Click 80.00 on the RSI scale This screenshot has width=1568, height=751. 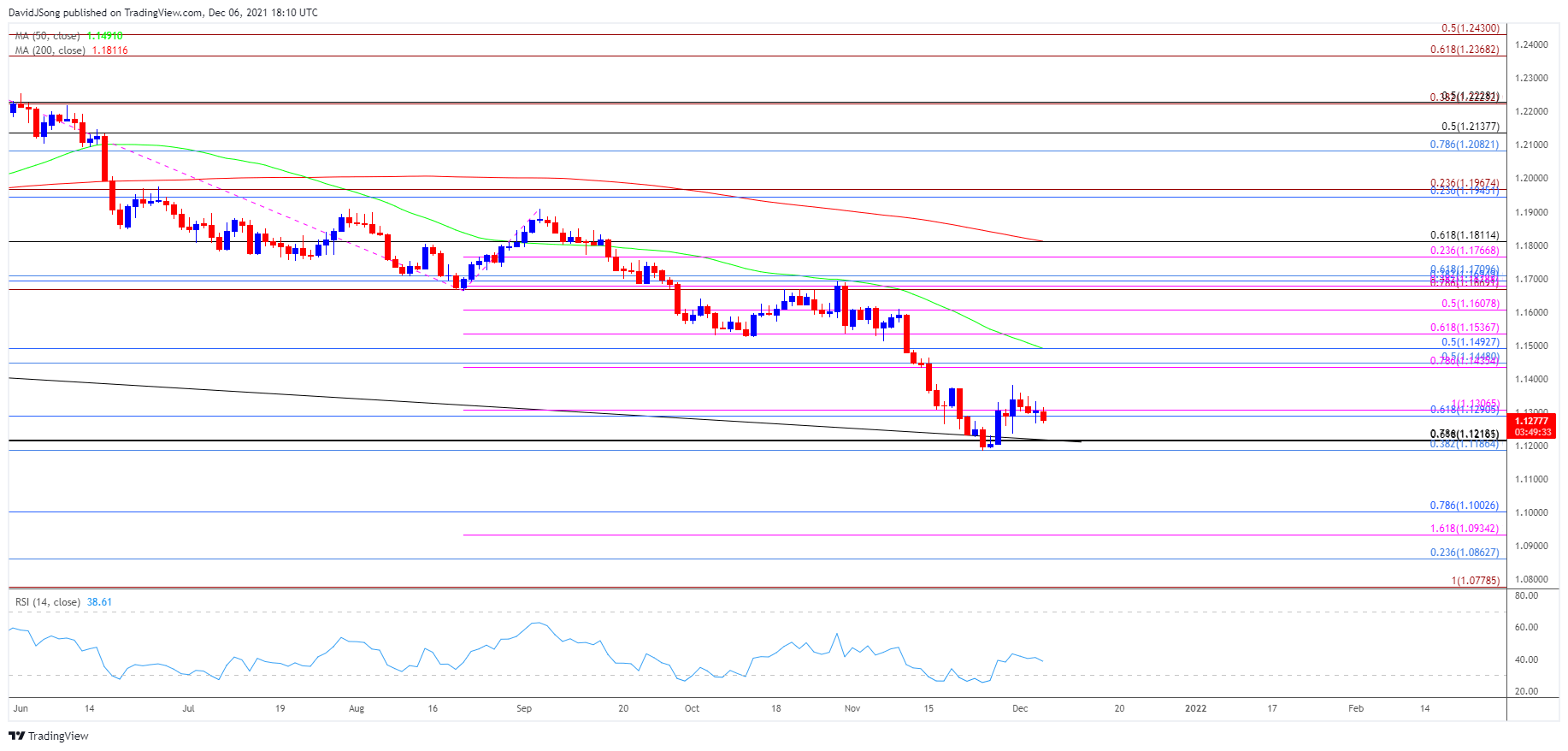1526,595
